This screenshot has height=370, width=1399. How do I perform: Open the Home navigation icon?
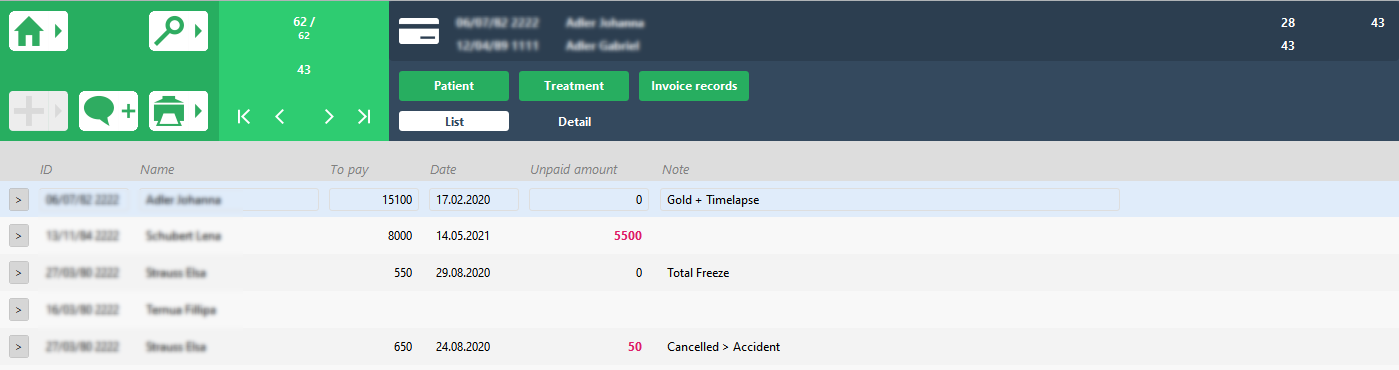click(x=38, y=31)
